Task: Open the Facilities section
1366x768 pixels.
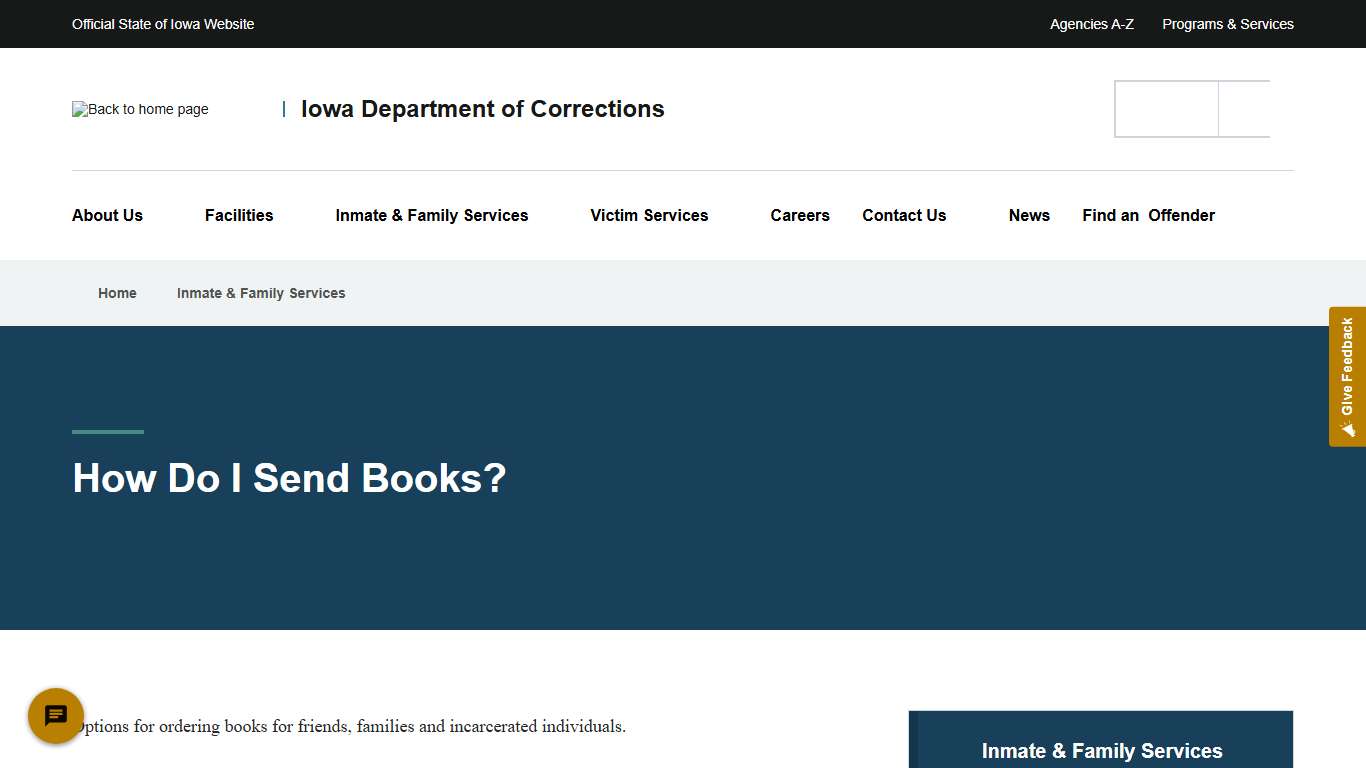Action: pyautogui.click(x=239, y=215)
